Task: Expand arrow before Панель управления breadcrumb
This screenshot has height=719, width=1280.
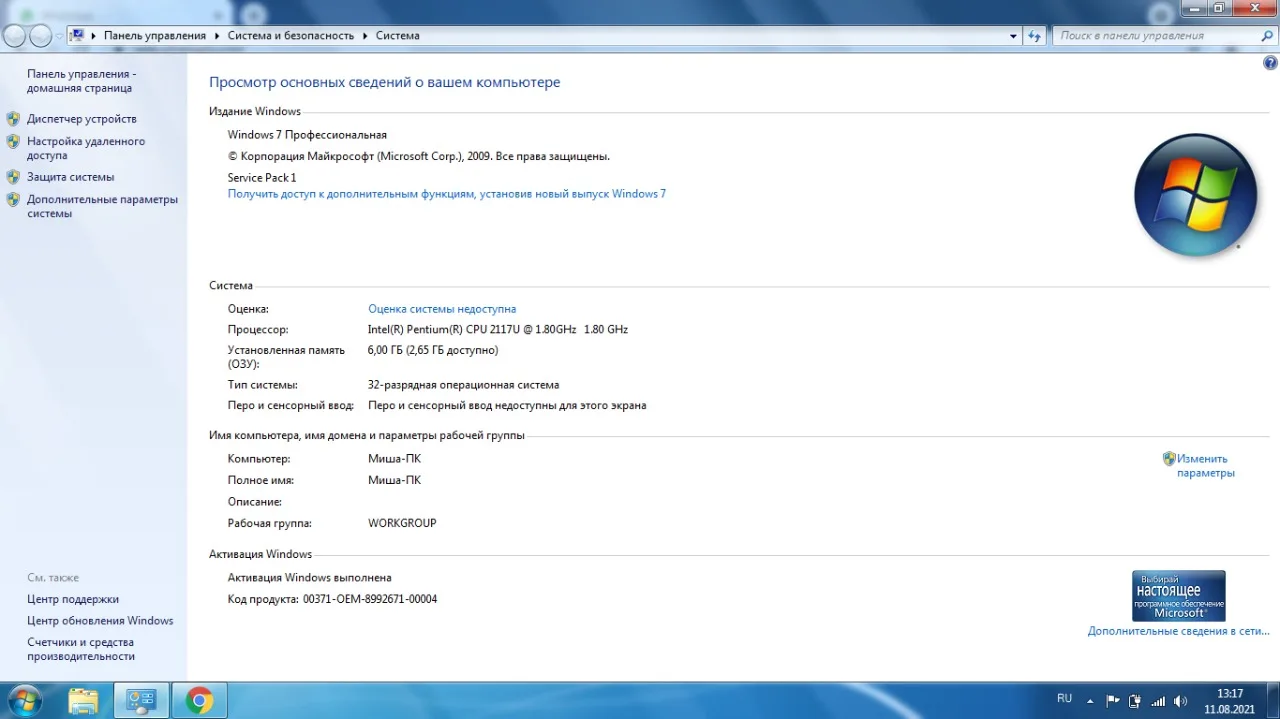Action: [x=94, y=35]
